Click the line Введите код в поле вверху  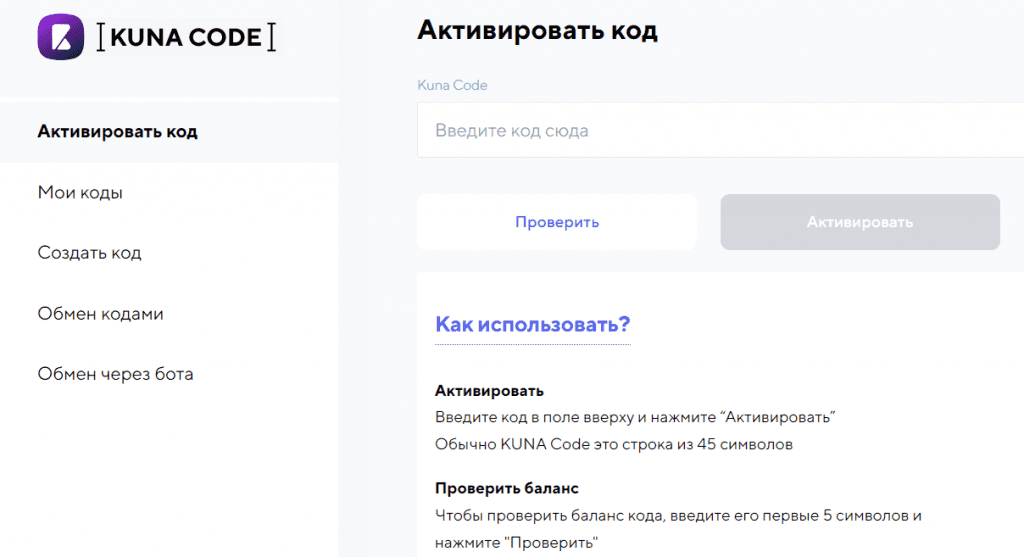pos(635,417)
